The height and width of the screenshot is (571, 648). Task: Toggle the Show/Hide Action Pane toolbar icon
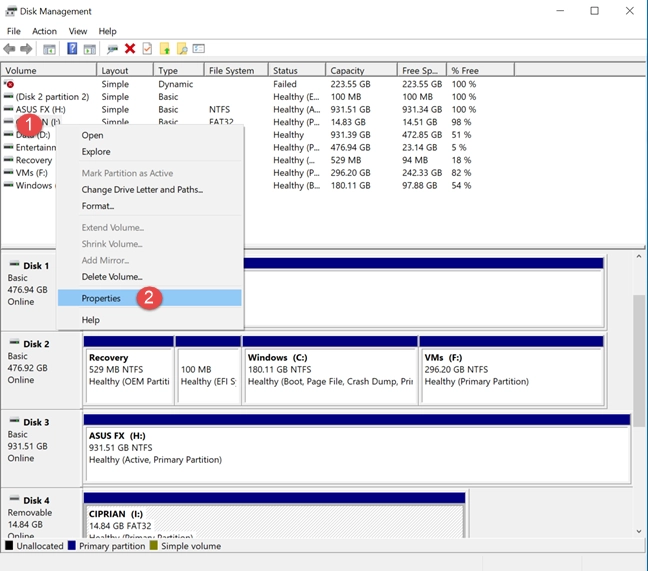pos(89,49)
